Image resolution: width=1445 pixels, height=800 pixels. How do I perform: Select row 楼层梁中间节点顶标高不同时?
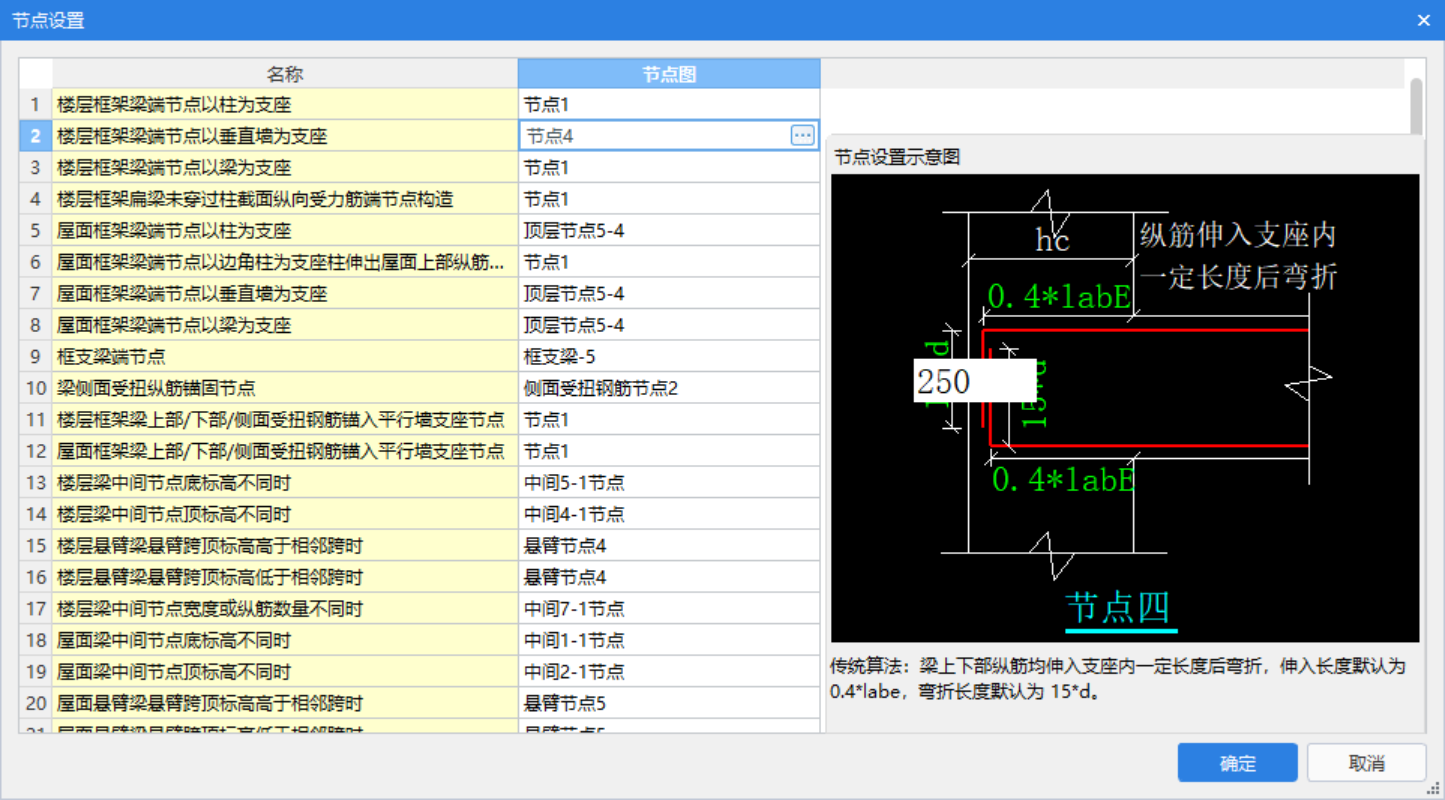(285, 514)
